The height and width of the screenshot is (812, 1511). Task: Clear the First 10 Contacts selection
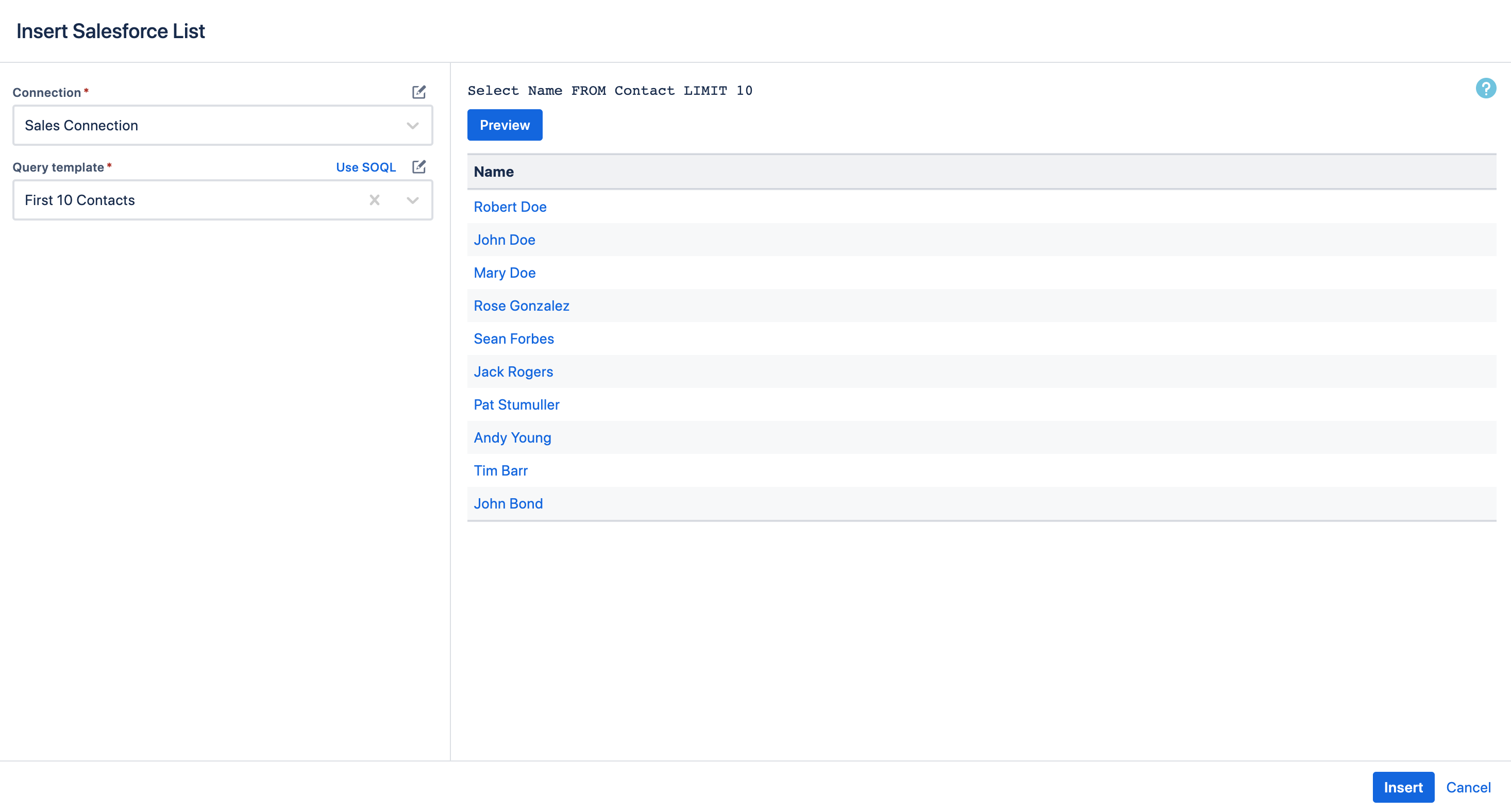pyautogui.click(x=374, y=200)
